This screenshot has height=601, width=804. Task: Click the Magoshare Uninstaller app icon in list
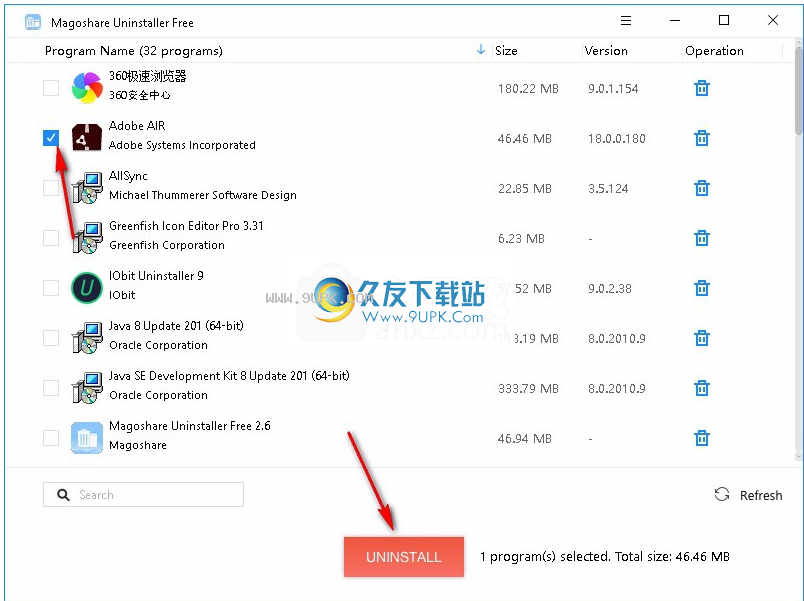point(87,438)
